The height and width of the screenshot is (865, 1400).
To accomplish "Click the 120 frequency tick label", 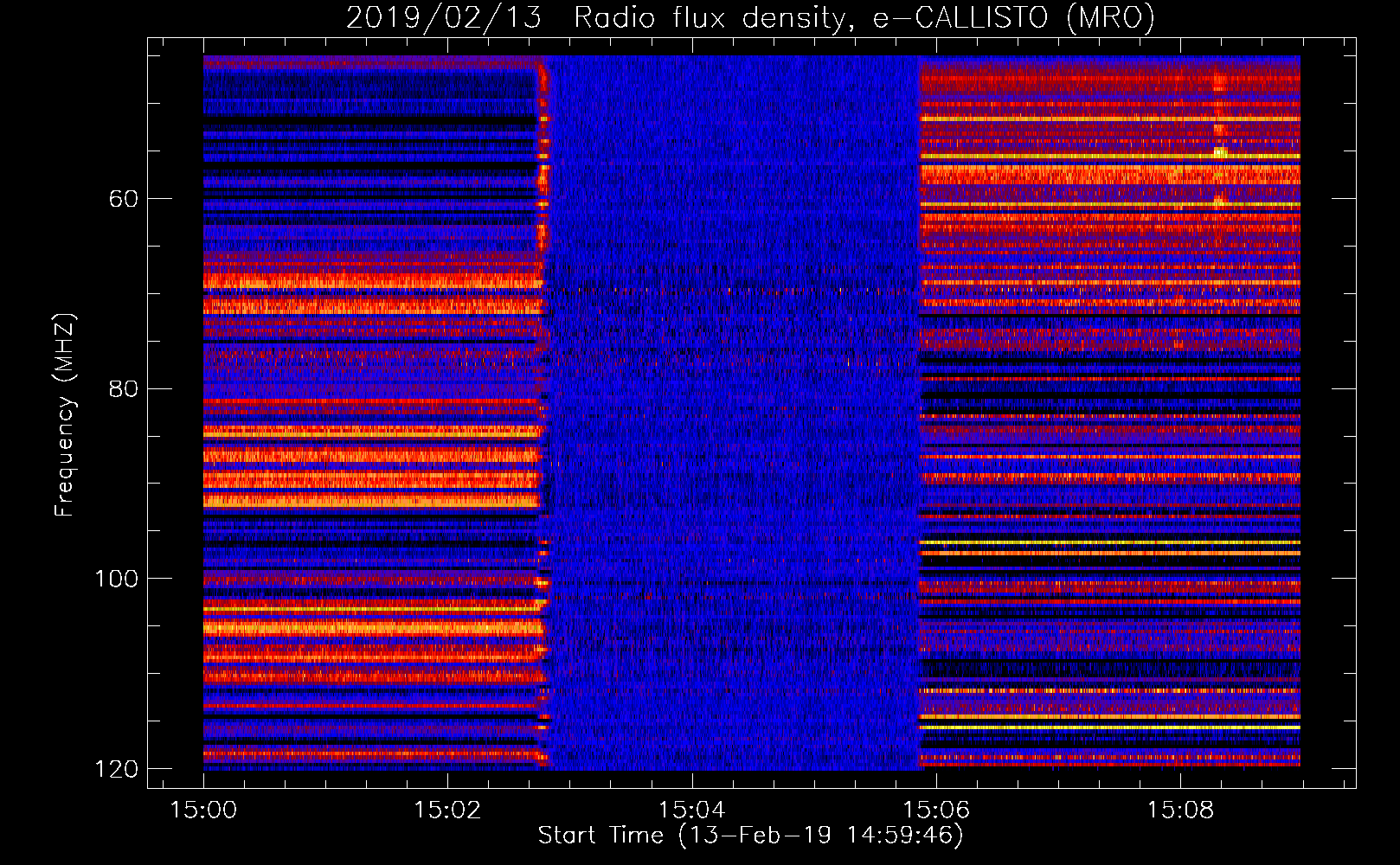I will tap(116, 769).
